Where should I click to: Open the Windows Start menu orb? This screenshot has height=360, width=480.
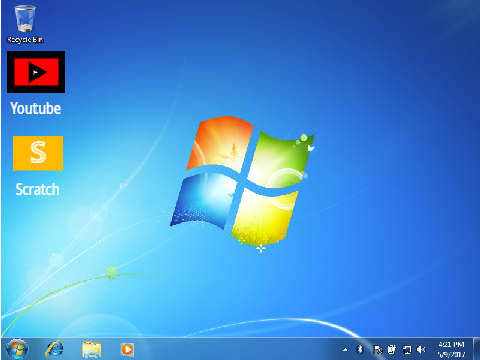pos(17,349)
